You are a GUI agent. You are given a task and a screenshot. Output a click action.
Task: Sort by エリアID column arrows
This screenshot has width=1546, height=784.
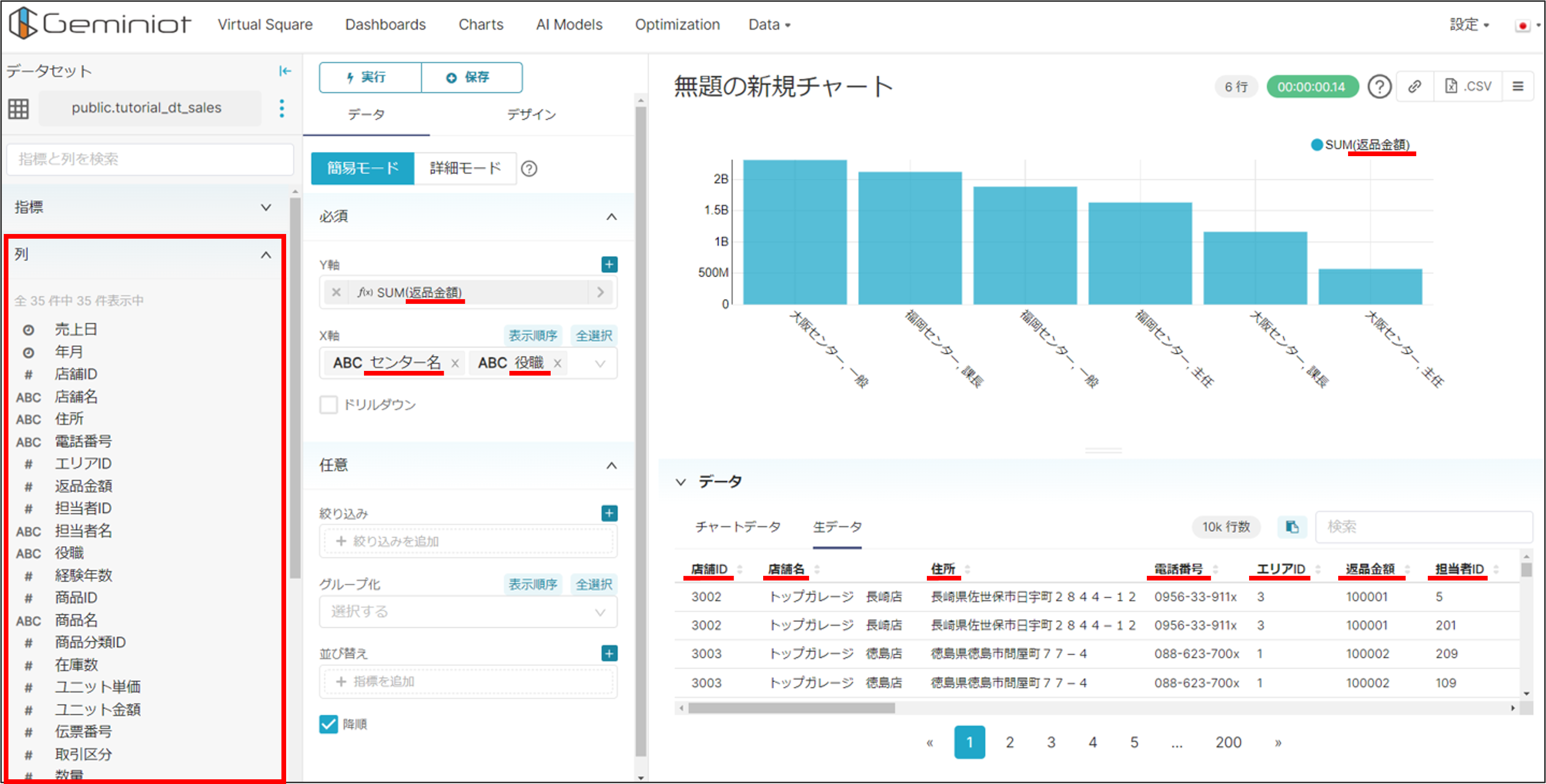click(x=1318, y=569)
